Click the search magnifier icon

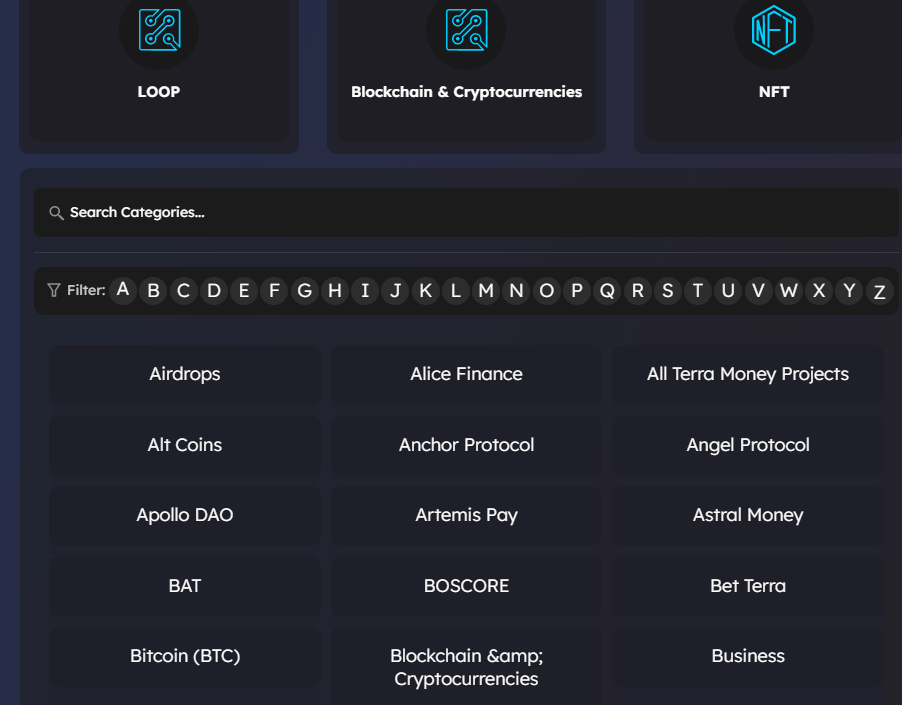coord(56,213)
